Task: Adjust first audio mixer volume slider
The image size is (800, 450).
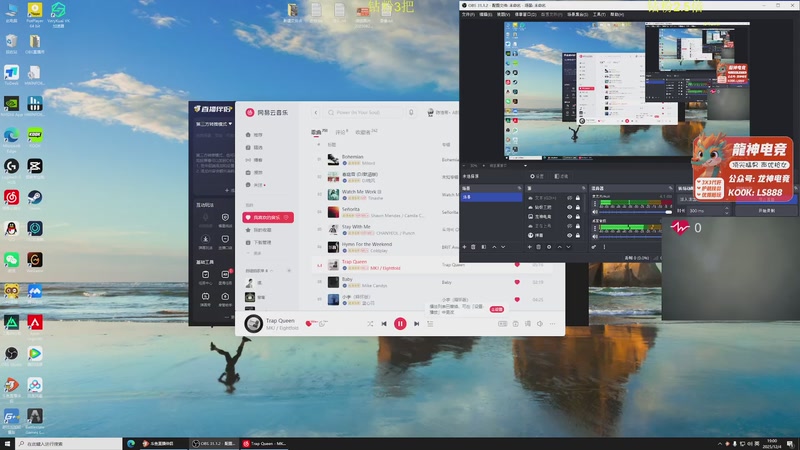Action: [636, 212]
